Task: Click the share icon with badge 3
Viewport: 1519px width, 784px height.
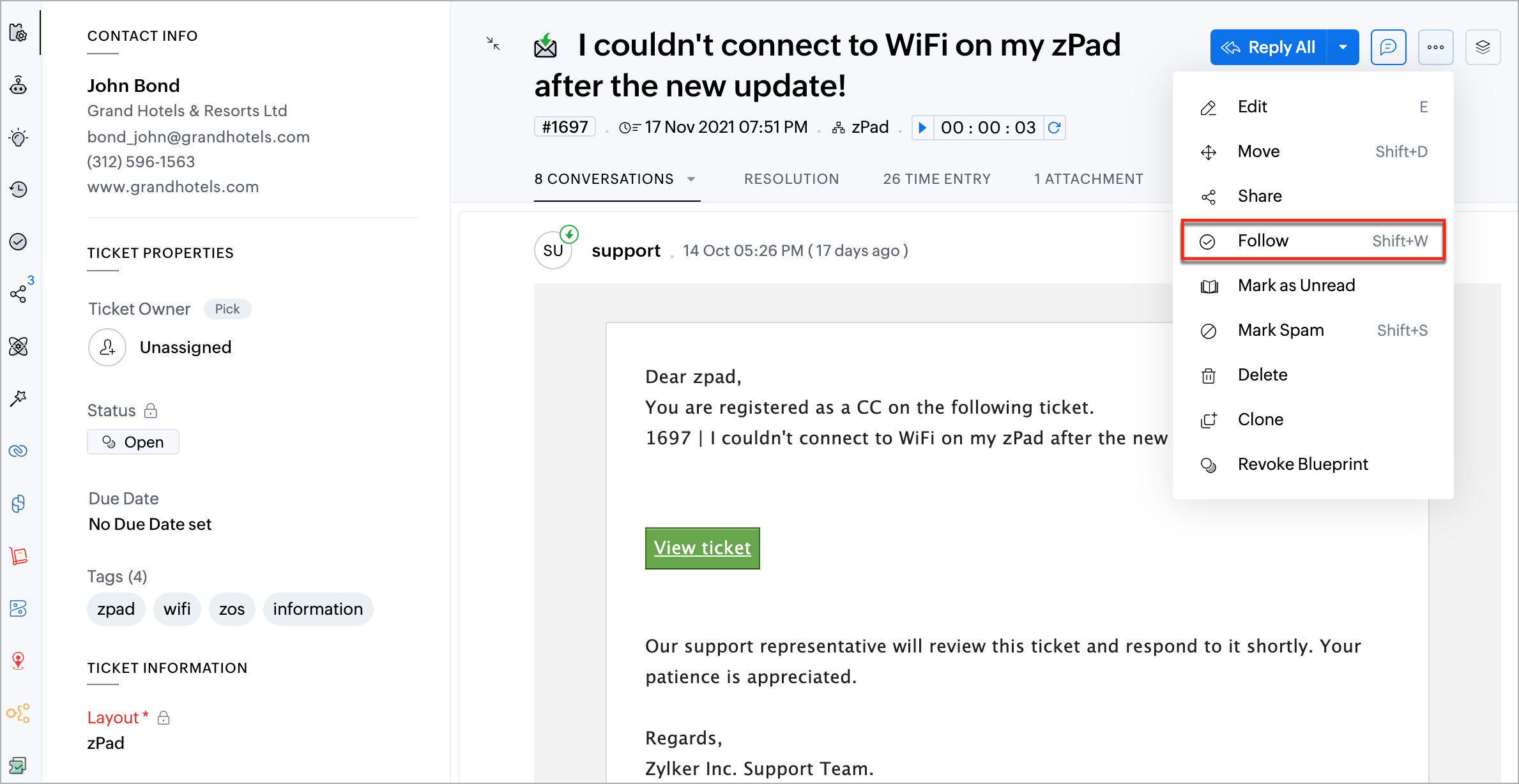Action: pos(19,294)
